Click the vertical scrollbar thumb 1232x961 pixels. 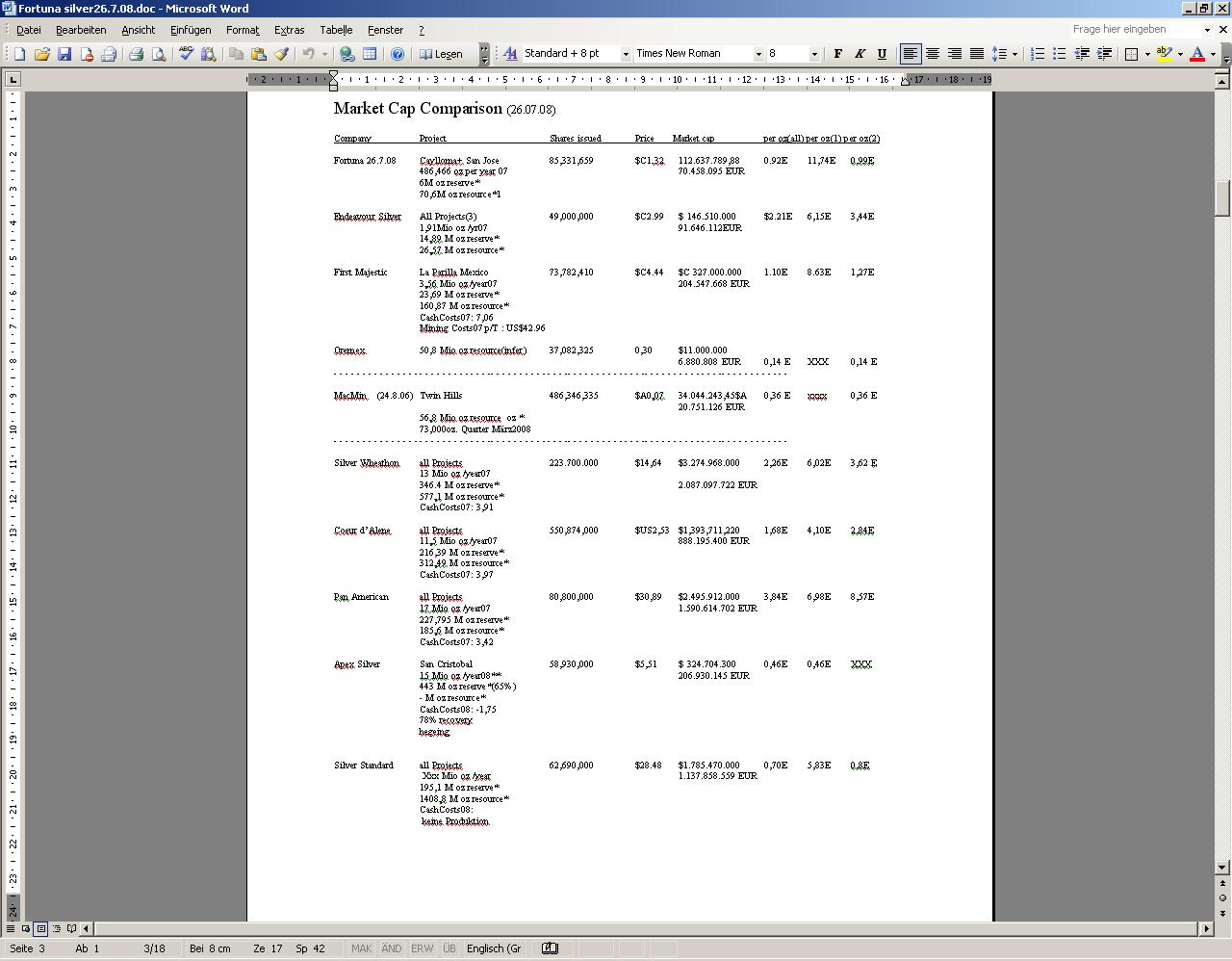coord(1223,198)
